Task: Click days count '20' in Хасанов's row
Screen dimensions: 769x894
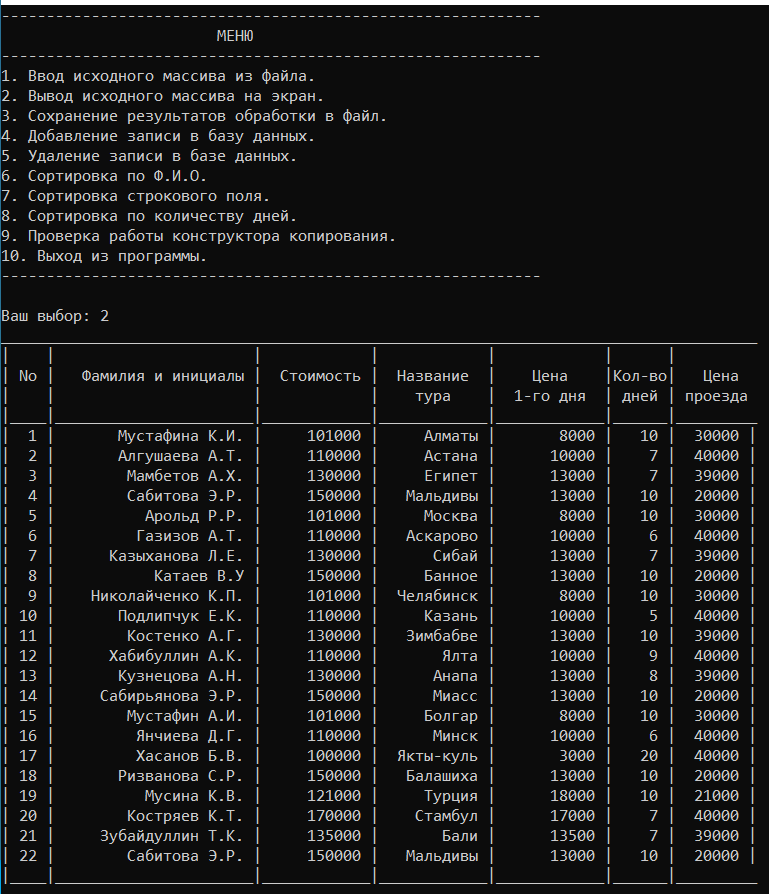Action: pos(649,755)
